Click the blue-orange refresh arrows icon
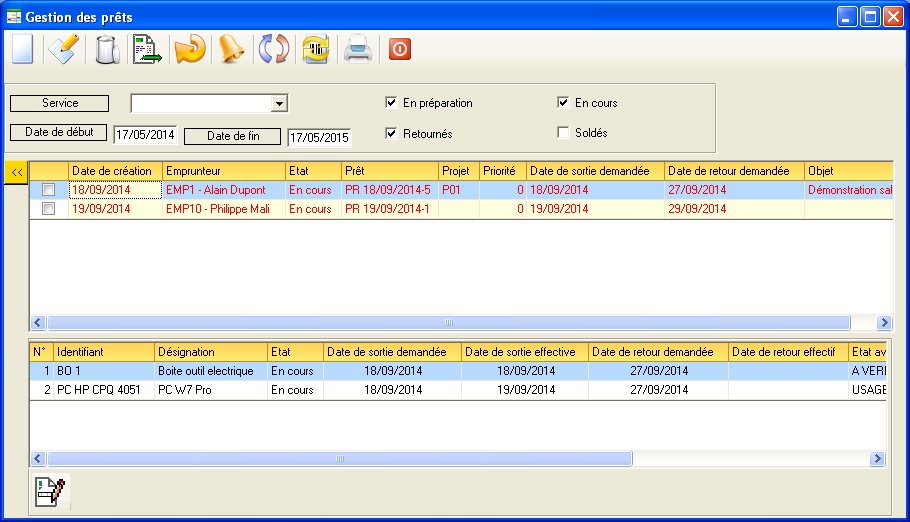This screenshot has width=910, height=522. pos(274,49)
